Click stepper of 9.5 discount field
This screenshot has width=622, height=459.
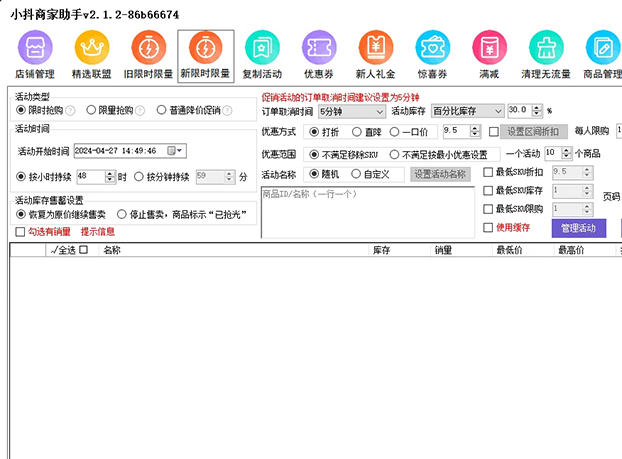475,131
